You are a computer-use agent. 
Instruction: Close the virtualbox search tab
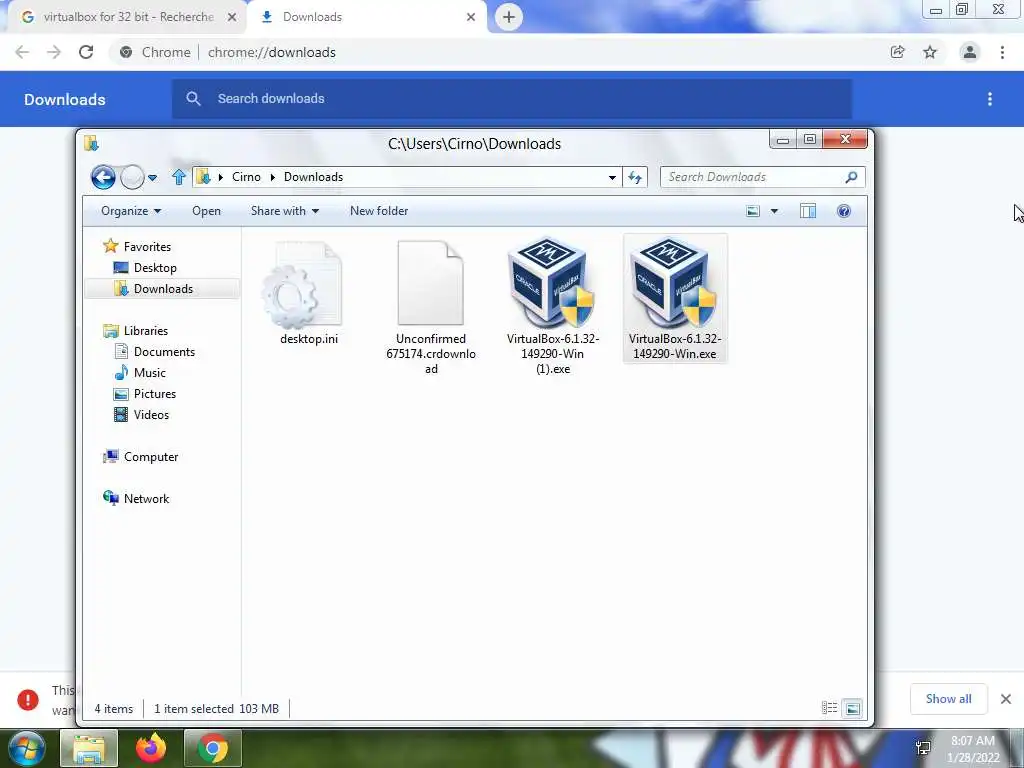click(232, 18)
